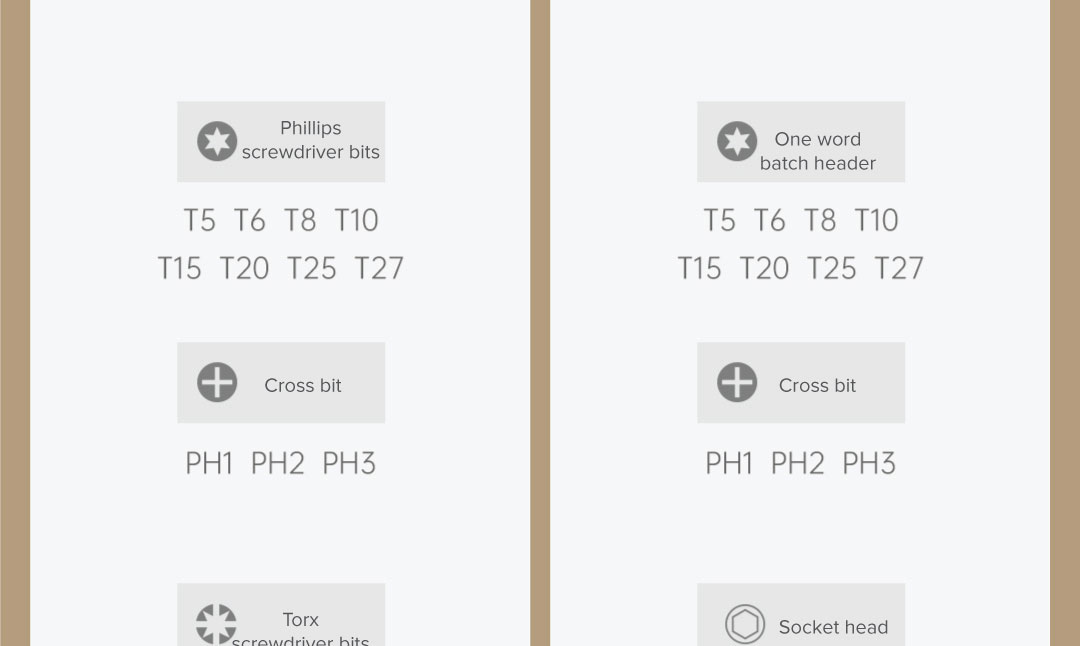Choose PH3 in the Cross bit list below Phillips screwdriver bits
1080x646 pixels.
click(x=349, y=463)
